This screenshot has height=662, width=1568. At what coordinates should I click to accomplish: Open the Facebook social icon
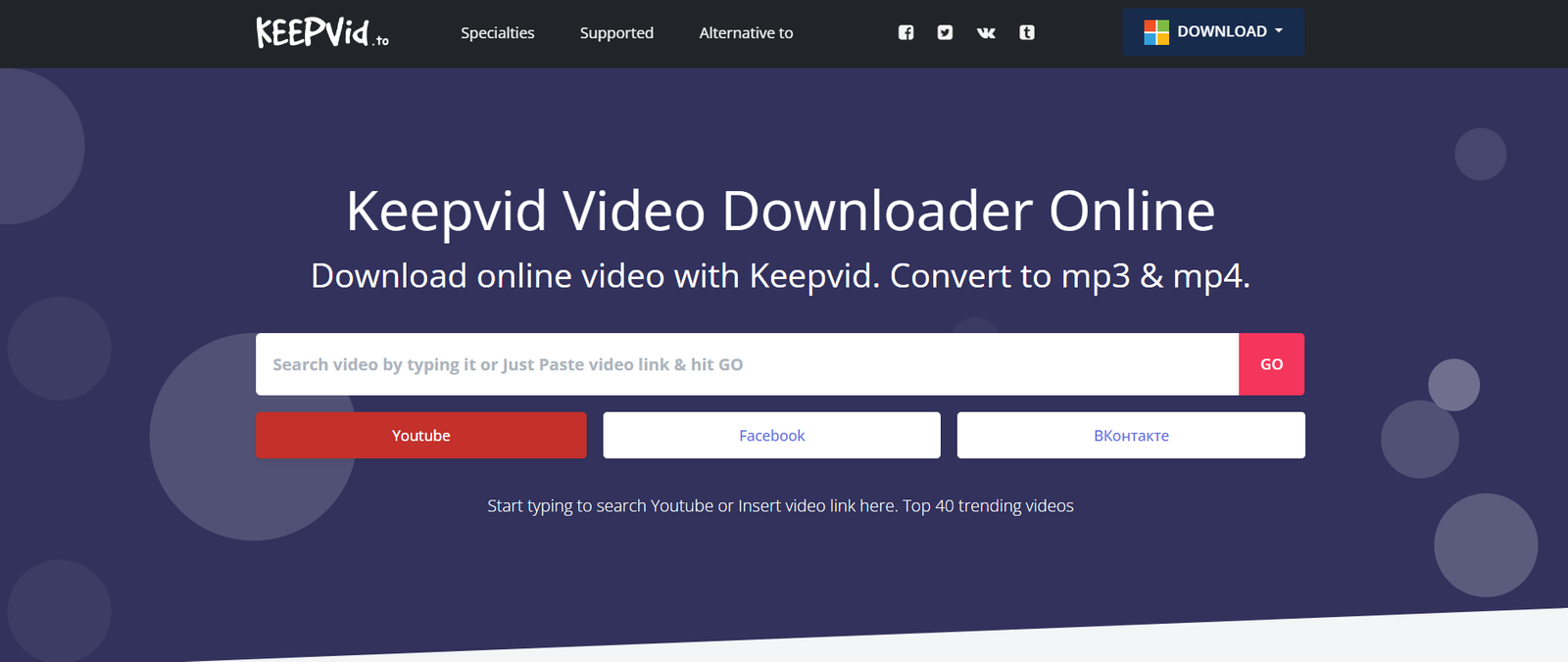[906, 32]
